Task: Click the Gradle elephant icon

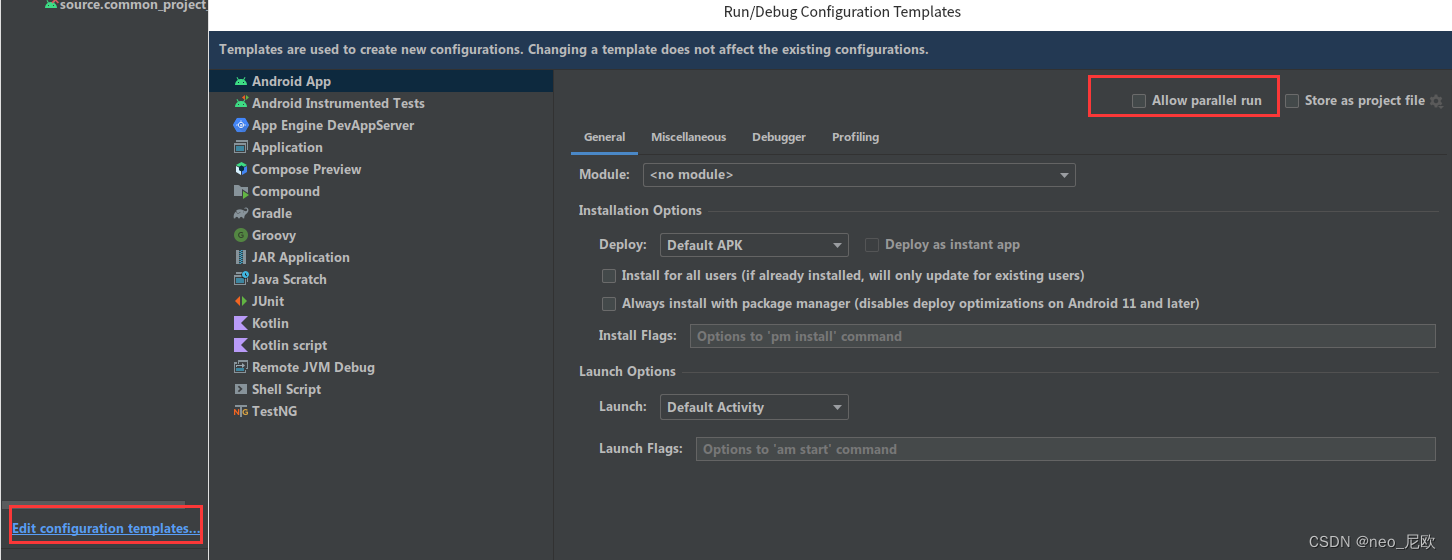Action: [241, 213]
